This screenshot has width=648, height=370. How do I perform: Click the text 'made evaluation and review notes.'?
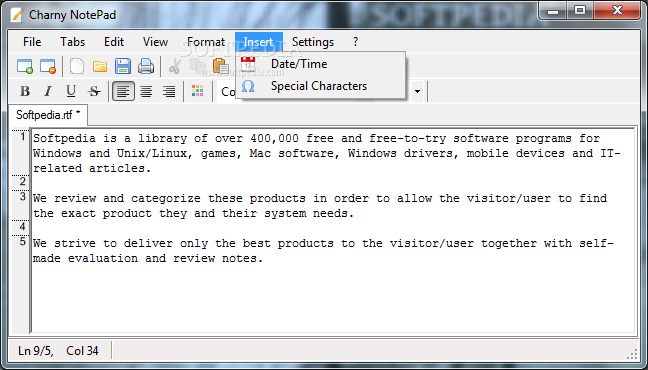pyautogui.click(x=148, y=258)
